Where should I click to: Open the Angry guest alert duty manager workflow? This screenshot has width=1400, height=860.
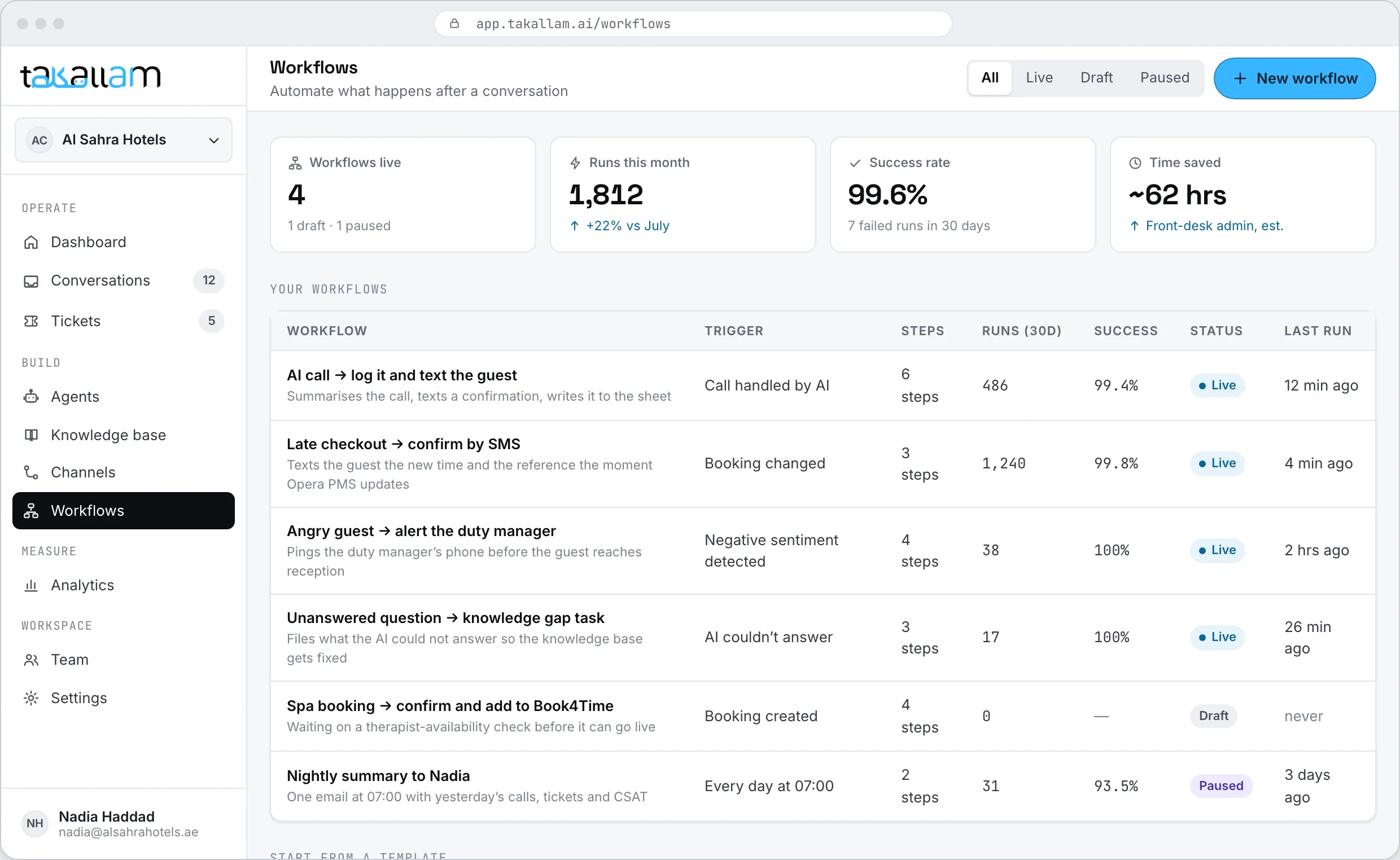tap(823, 551)
